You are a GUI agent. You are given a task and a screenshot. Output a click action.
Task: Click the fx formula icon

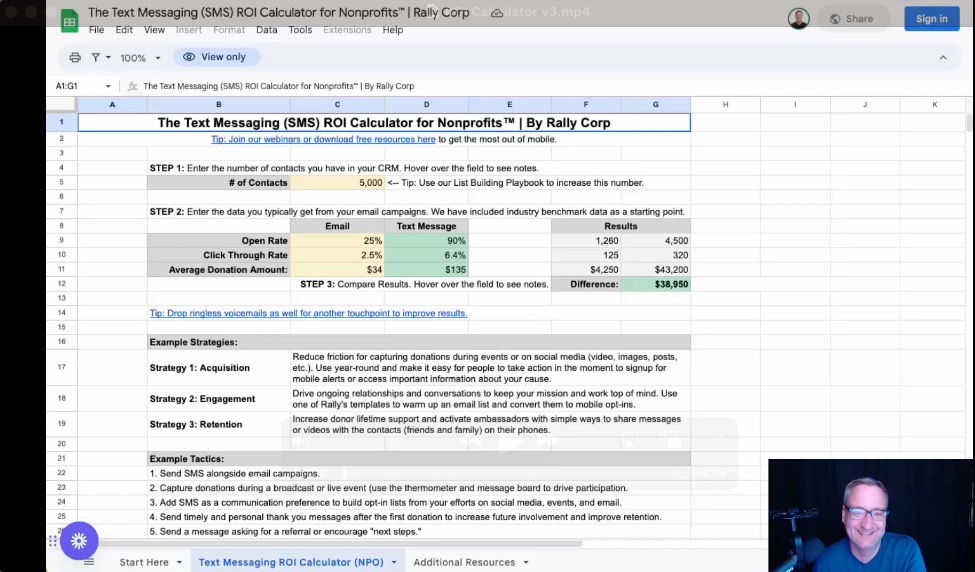[x=132, y=86]
